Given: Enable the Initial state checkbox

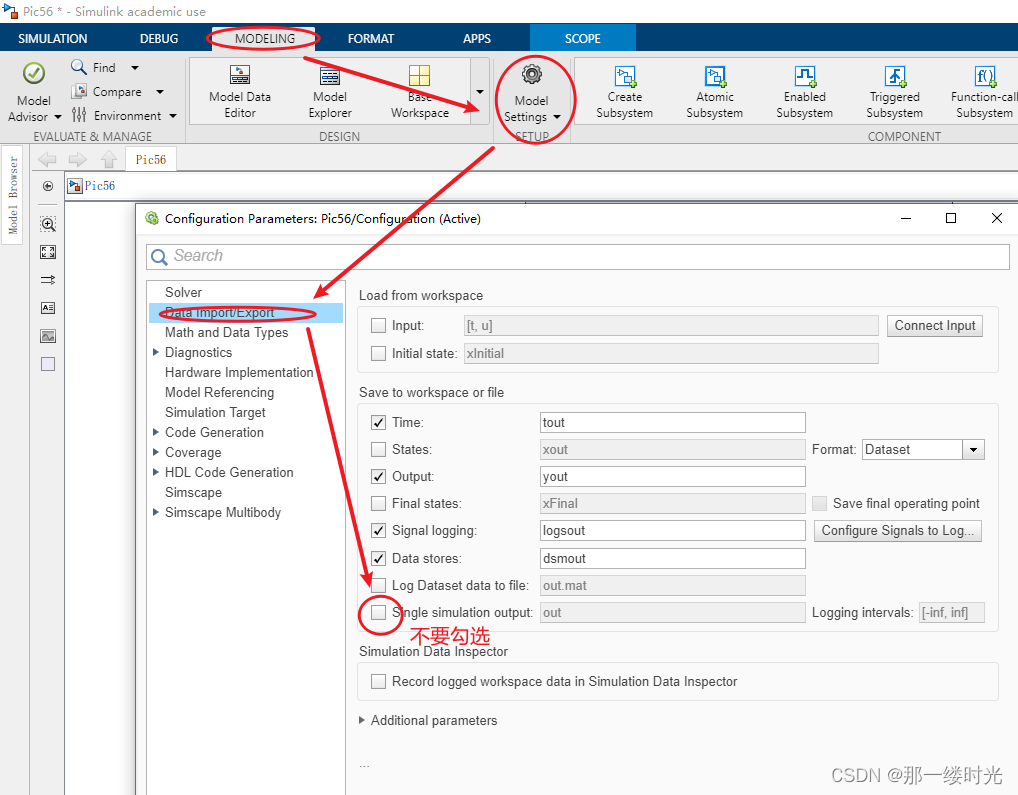Looking at the screenshot, I should pyautogui.click(x=378, y=354).
